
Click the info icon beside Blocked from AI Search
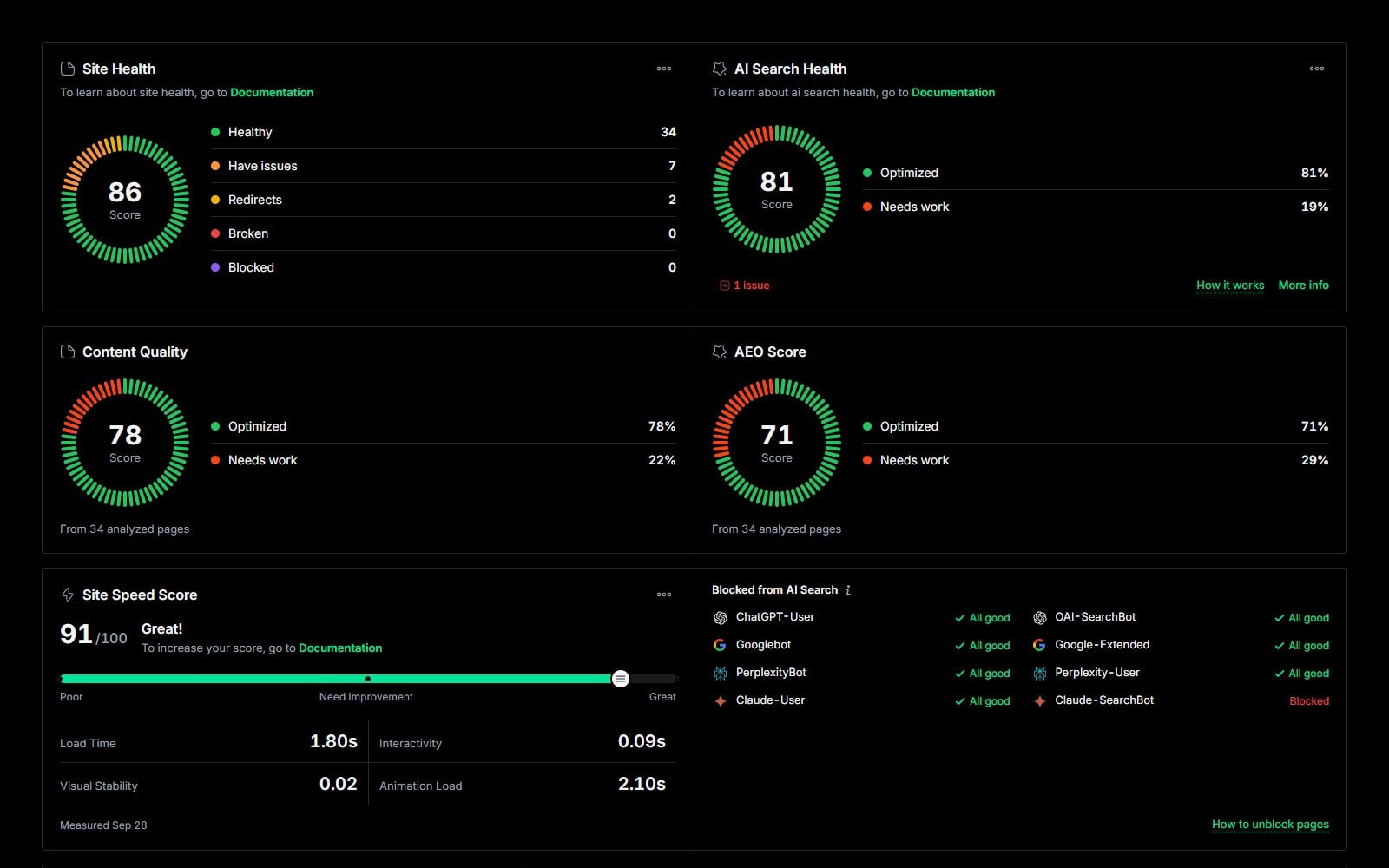(848, 590)
